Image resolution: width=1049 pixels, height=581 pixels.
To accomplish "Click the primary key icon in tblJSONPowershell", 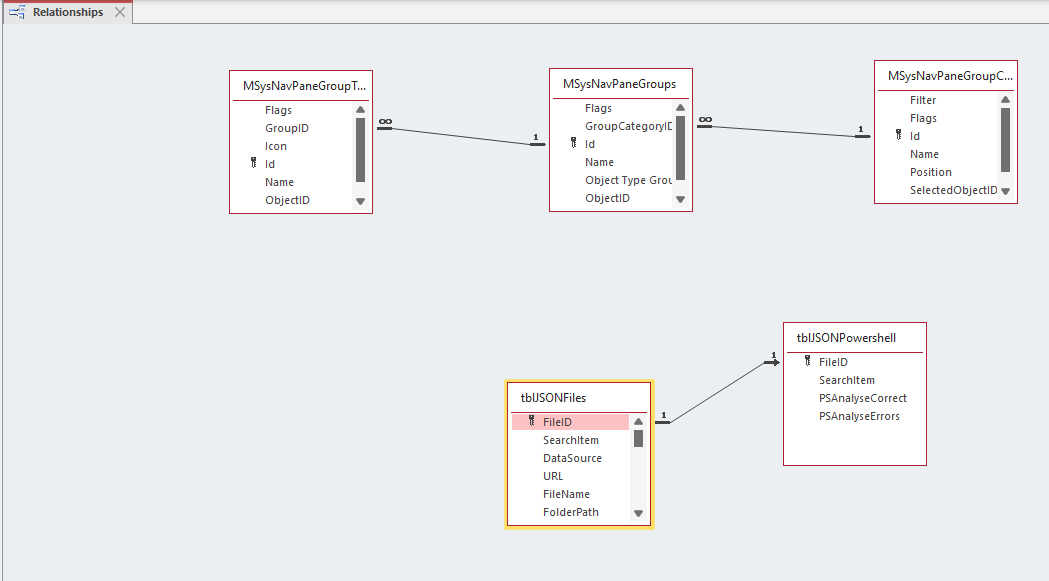I will pyautogui.click(x=807, y=361).
